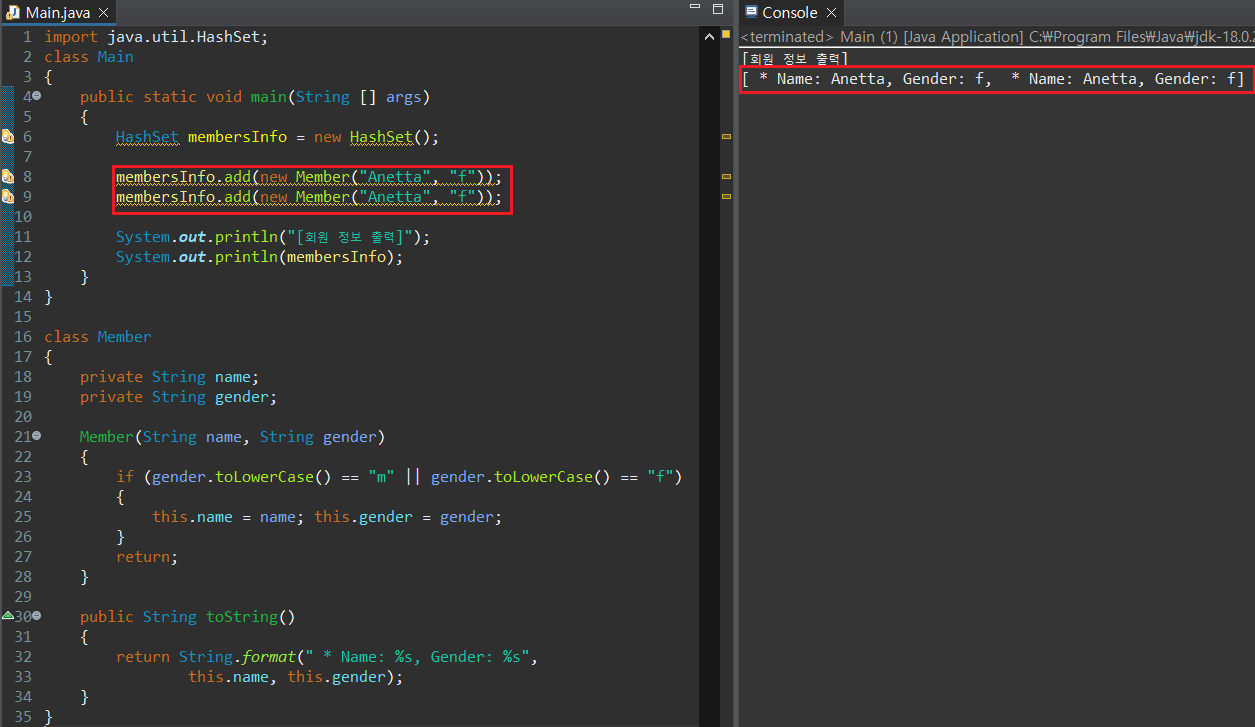Click the '<terminated> Main (1)' console status line
The height and width of the screenshot is (727, 1255).
(996, 37)
